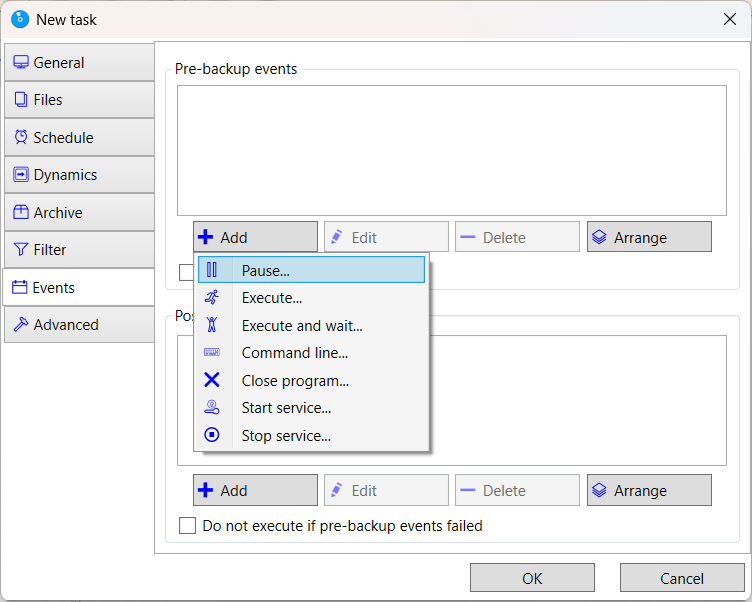752x602 pixels.
Task: Enable 'Do not execute if pre-backup events failed'
Action: [x=187, y=526]
